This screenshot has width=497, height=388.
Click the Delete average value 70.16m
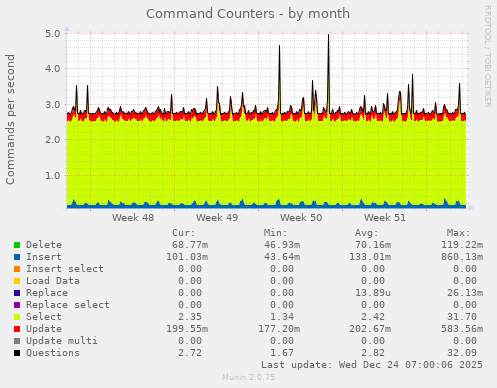pos(373,245)
